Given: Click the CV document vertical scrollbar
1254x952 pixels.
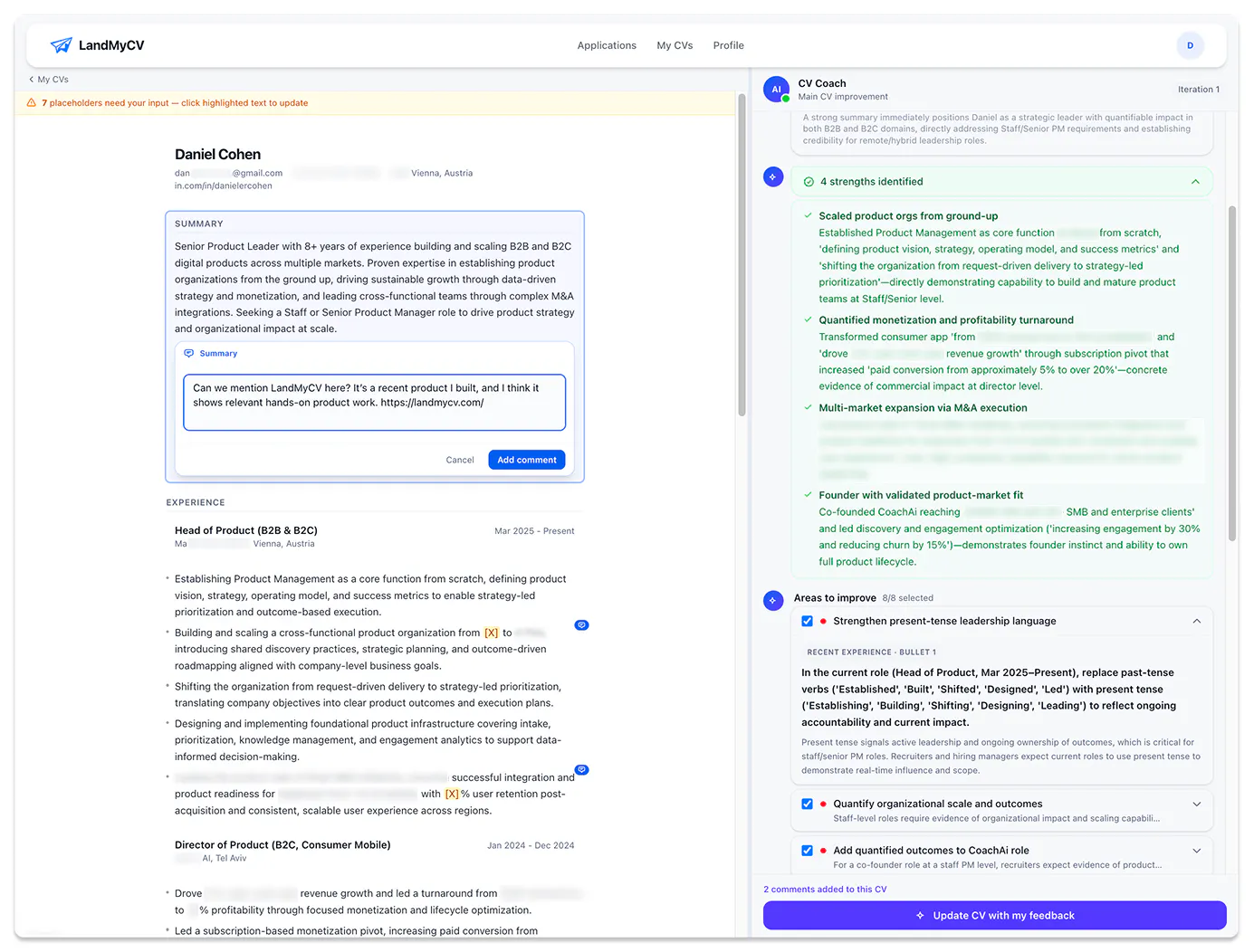Looking at the screenshot, I should point(742,255).
